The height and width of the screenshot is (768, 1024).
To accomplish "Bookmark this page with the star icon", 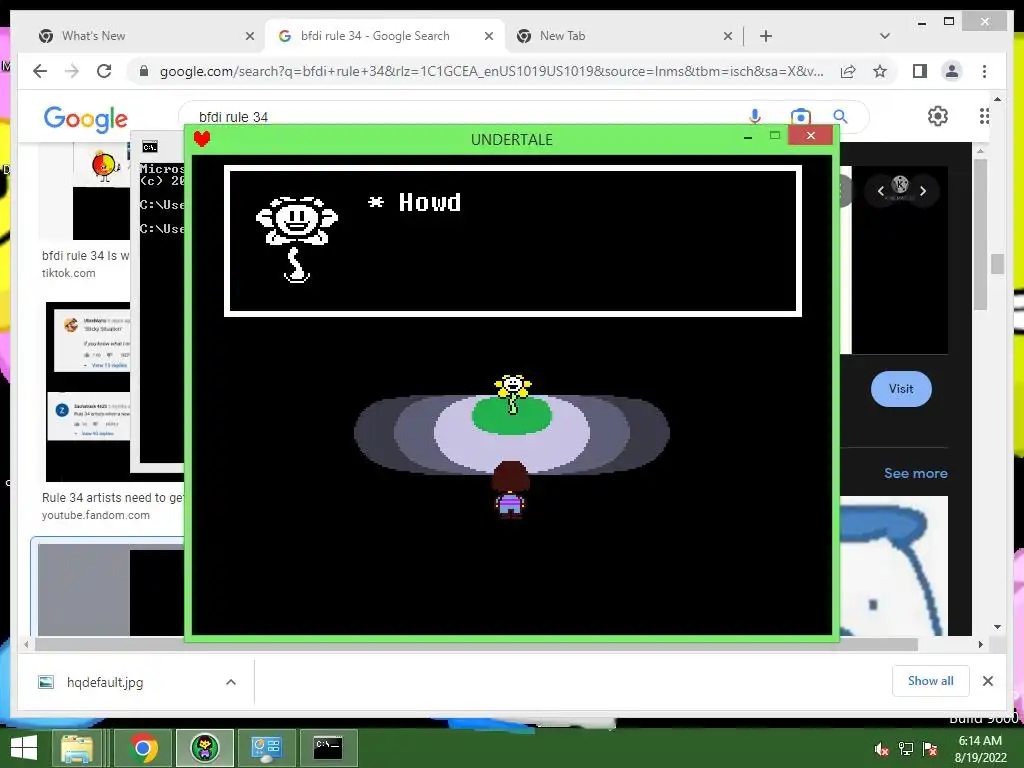I will pyautogui.click(x=880, y=71).
